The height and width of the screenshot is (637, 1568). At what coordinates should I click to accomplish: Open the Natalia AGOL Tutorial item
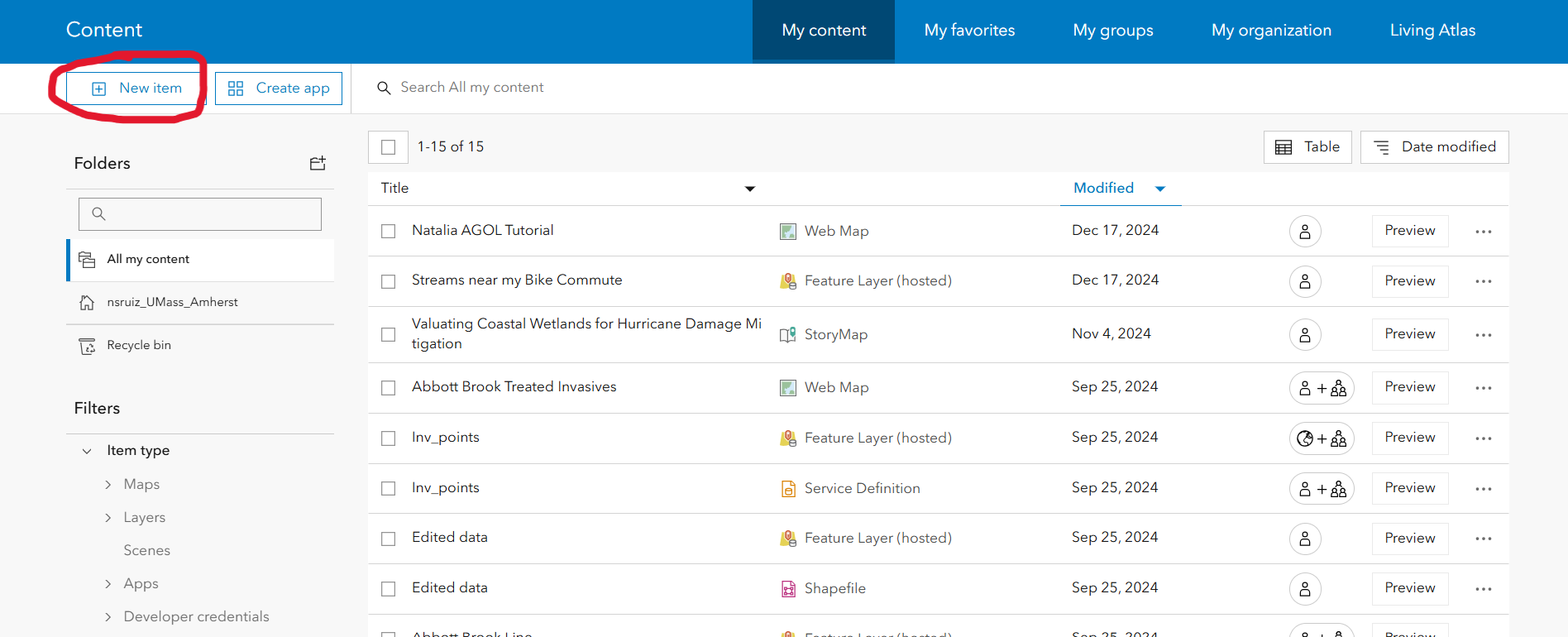coord(483,230)
